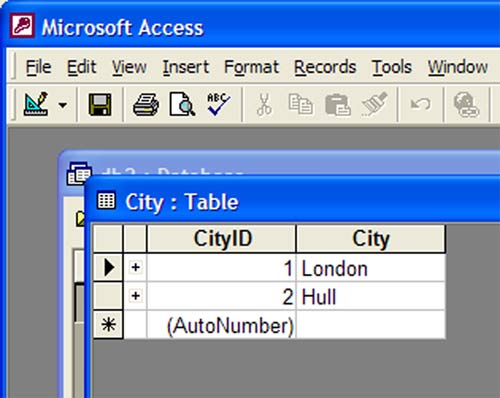Screen dimensions: 500x398
Task: Open the File menu
Action: coord(38,67)
